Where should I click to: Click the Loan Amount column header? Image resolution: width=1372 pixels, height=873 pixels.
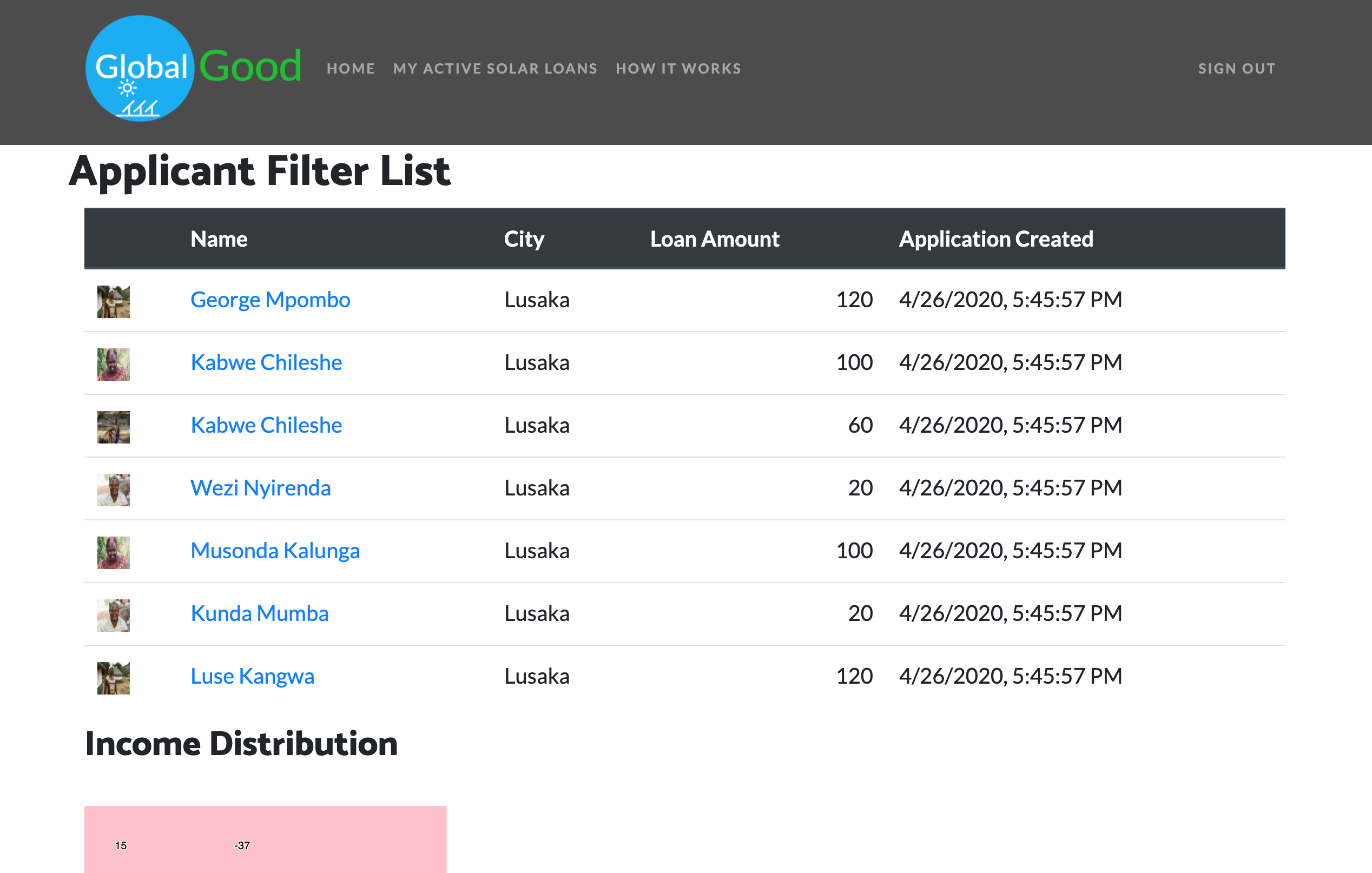715,239
